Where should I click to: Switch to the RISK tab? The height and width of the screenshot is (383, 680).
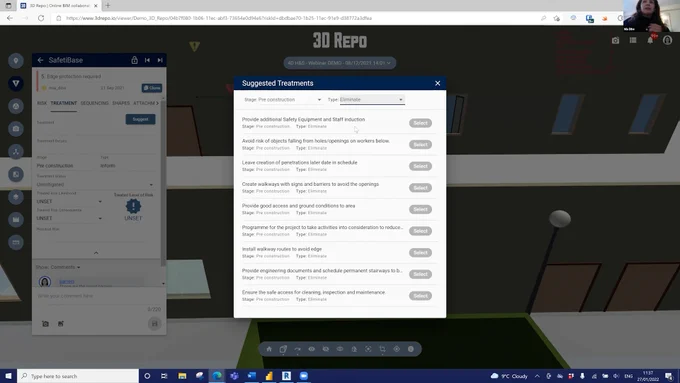[42, 103]
